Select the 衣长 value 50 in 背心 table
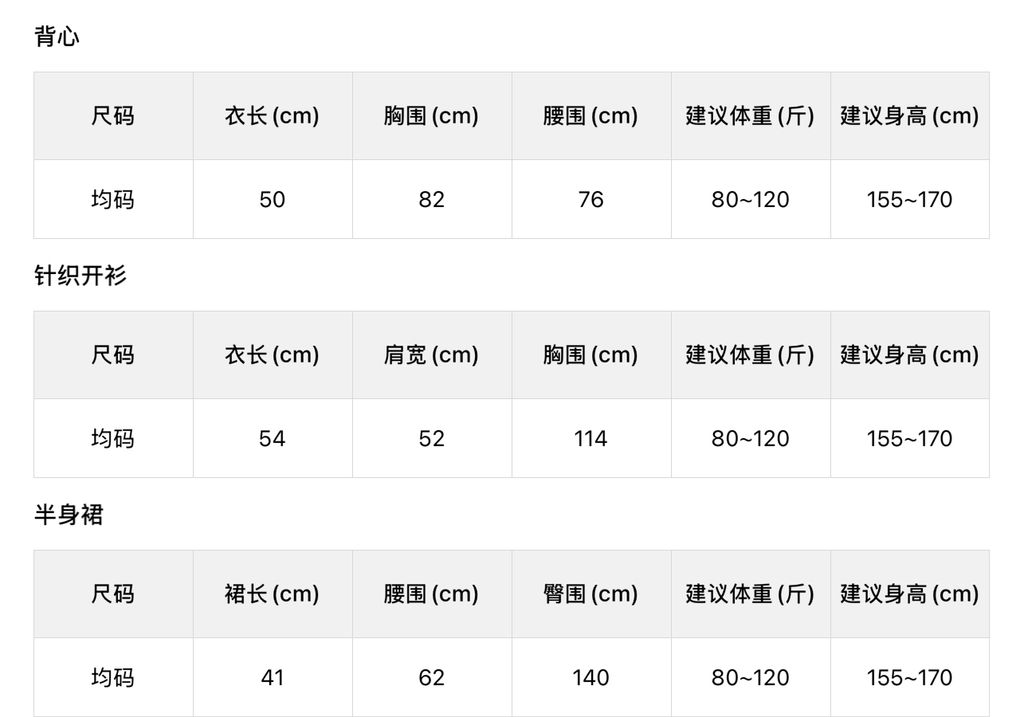 tap(272, 200)
